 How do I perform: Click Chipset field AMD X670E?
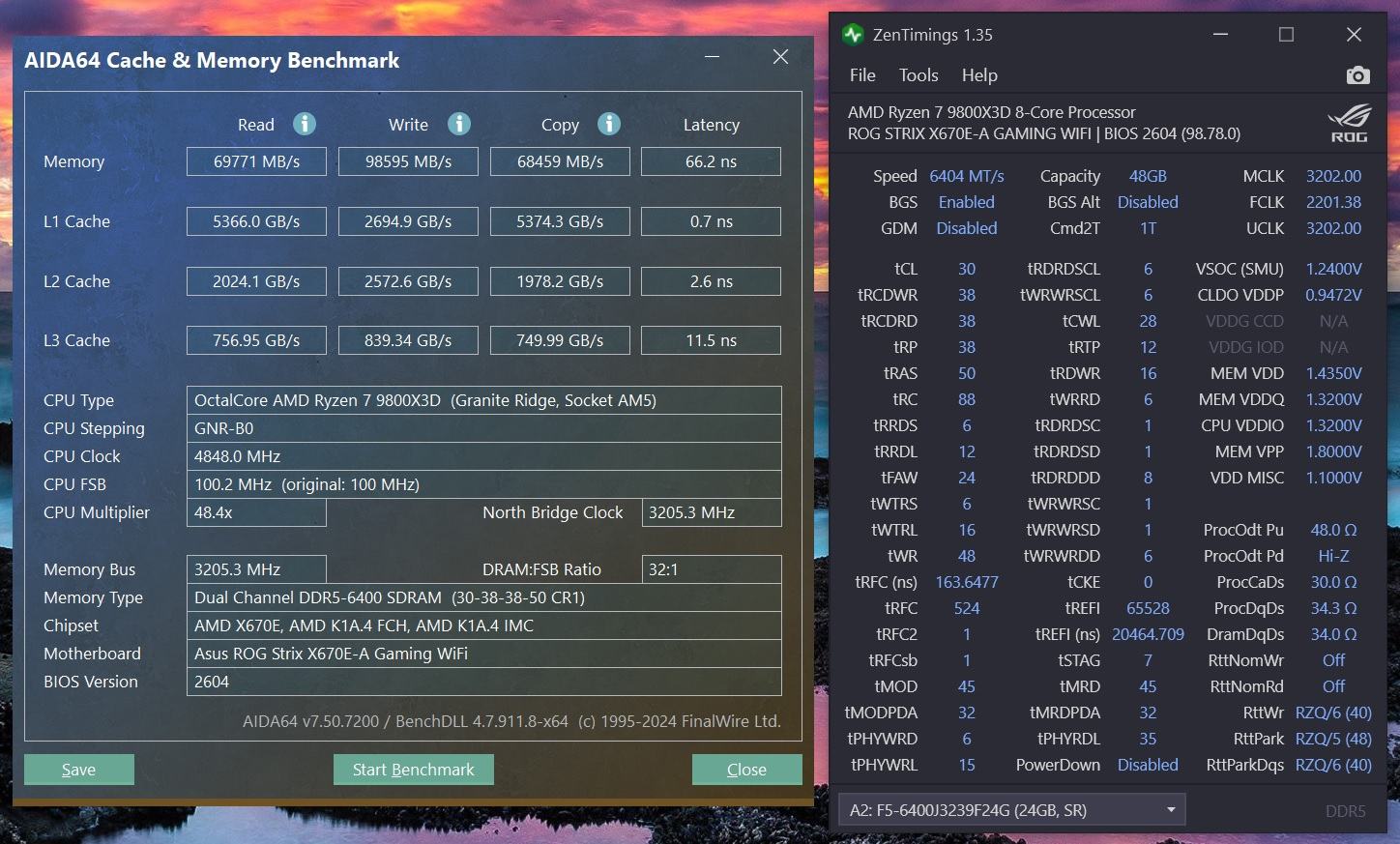[483, 626]
